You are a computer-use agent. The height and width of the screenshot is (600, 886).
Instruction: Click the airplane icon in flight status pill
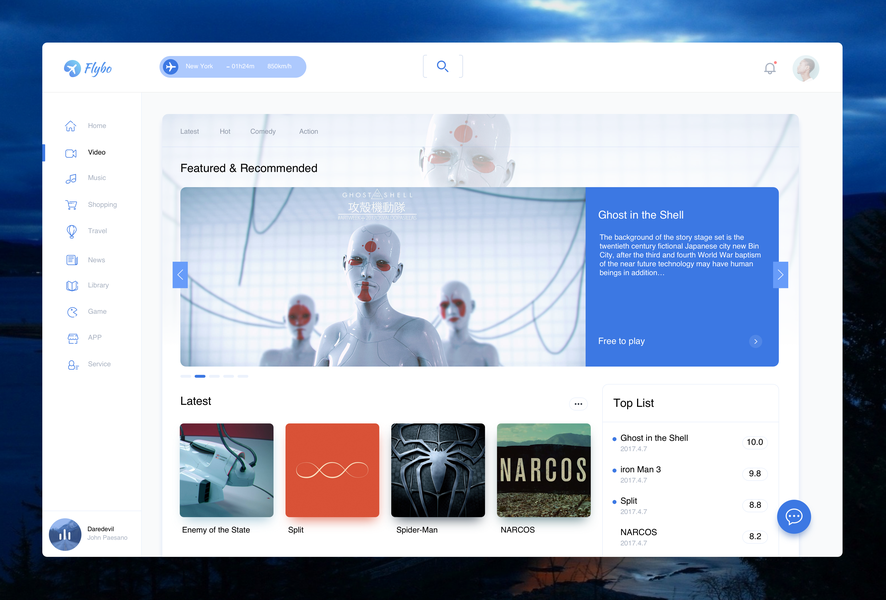170,67
